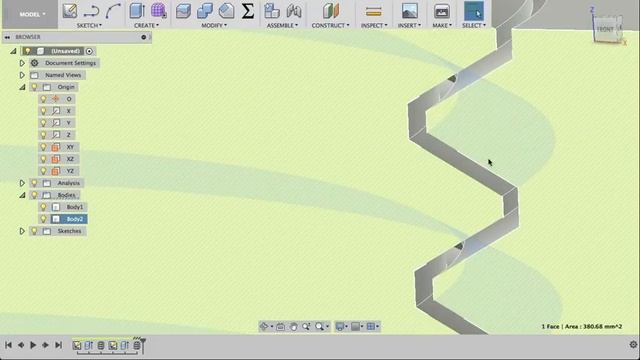Toggle visibility of the YZ plane
This screenshot has height=360, width=640.
tap(43, 171)
